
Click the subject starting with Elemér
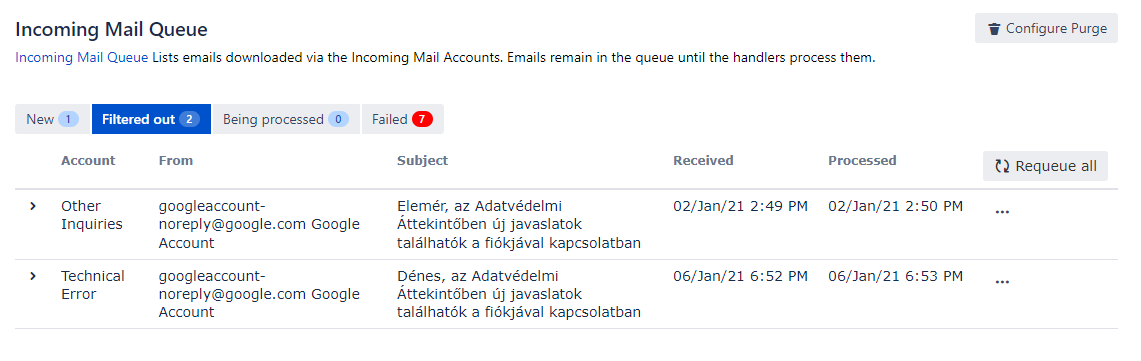click(519, 224)
